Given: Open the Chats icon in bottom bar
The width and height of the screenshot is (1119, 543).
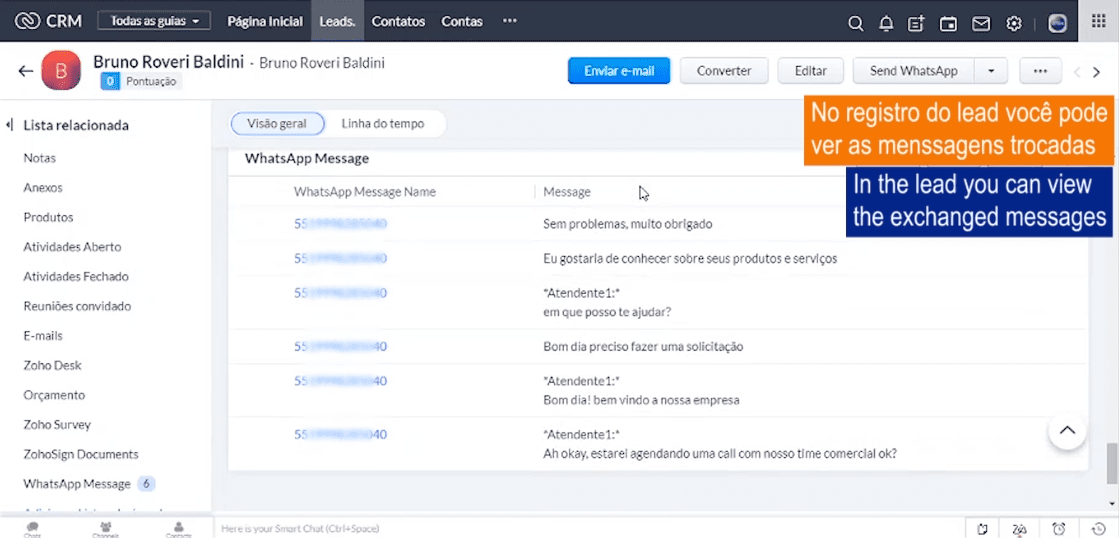Looking at the screenshot, I should (33, 528).
